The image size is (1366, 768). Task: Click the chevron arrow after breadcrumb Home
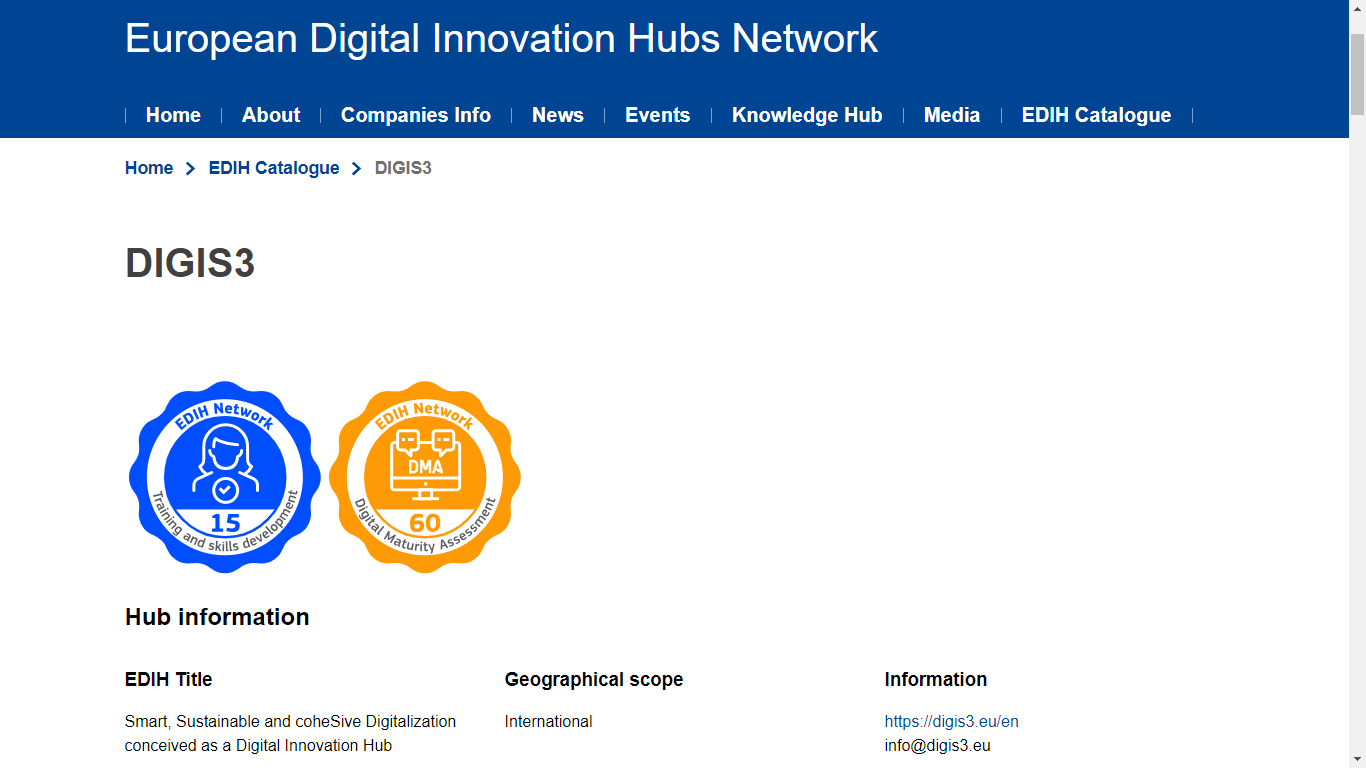tap(191, 169)
